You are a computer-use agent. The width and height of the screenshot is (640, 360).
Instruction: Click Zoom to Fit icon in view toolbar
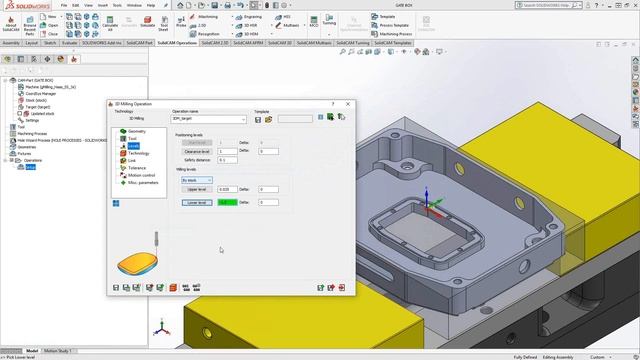[x=342, y=52]
